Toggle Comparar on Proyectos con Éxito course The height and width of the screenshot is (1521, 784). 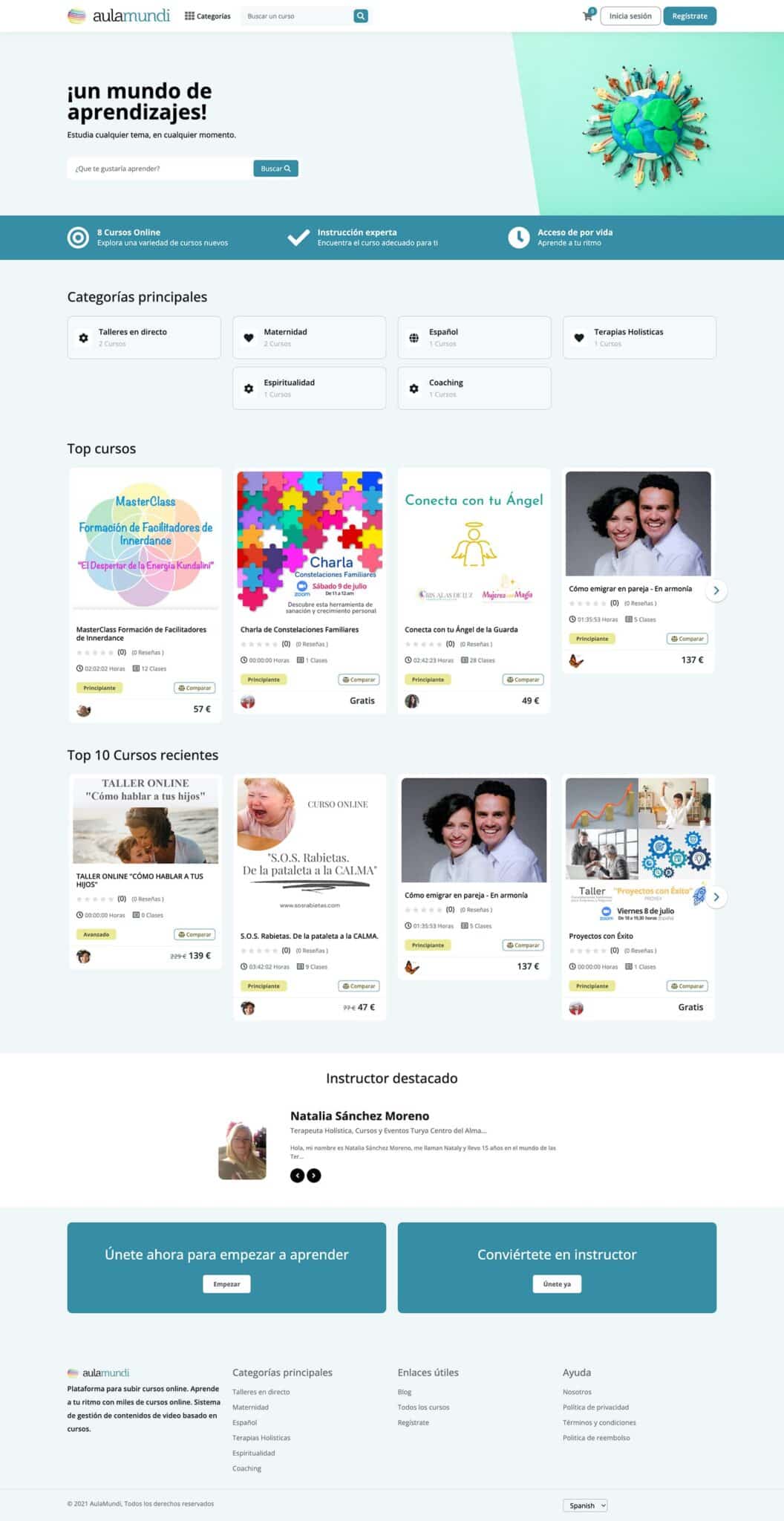(687, 986)
